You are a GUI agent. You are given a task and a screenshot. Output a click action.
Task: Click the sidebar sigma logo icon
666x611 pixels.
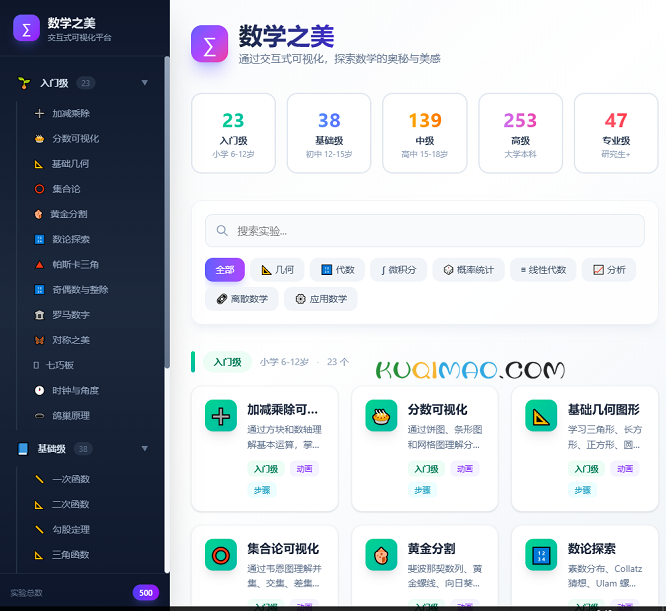coord(26,28)
